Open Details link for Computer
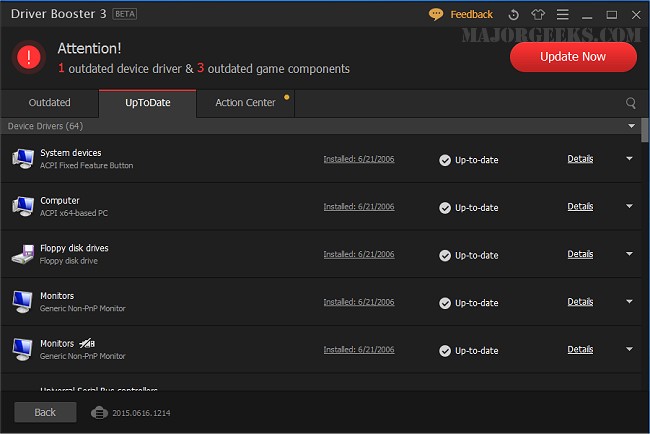Viewport: 650px width, 434px height. pos(580,206)
